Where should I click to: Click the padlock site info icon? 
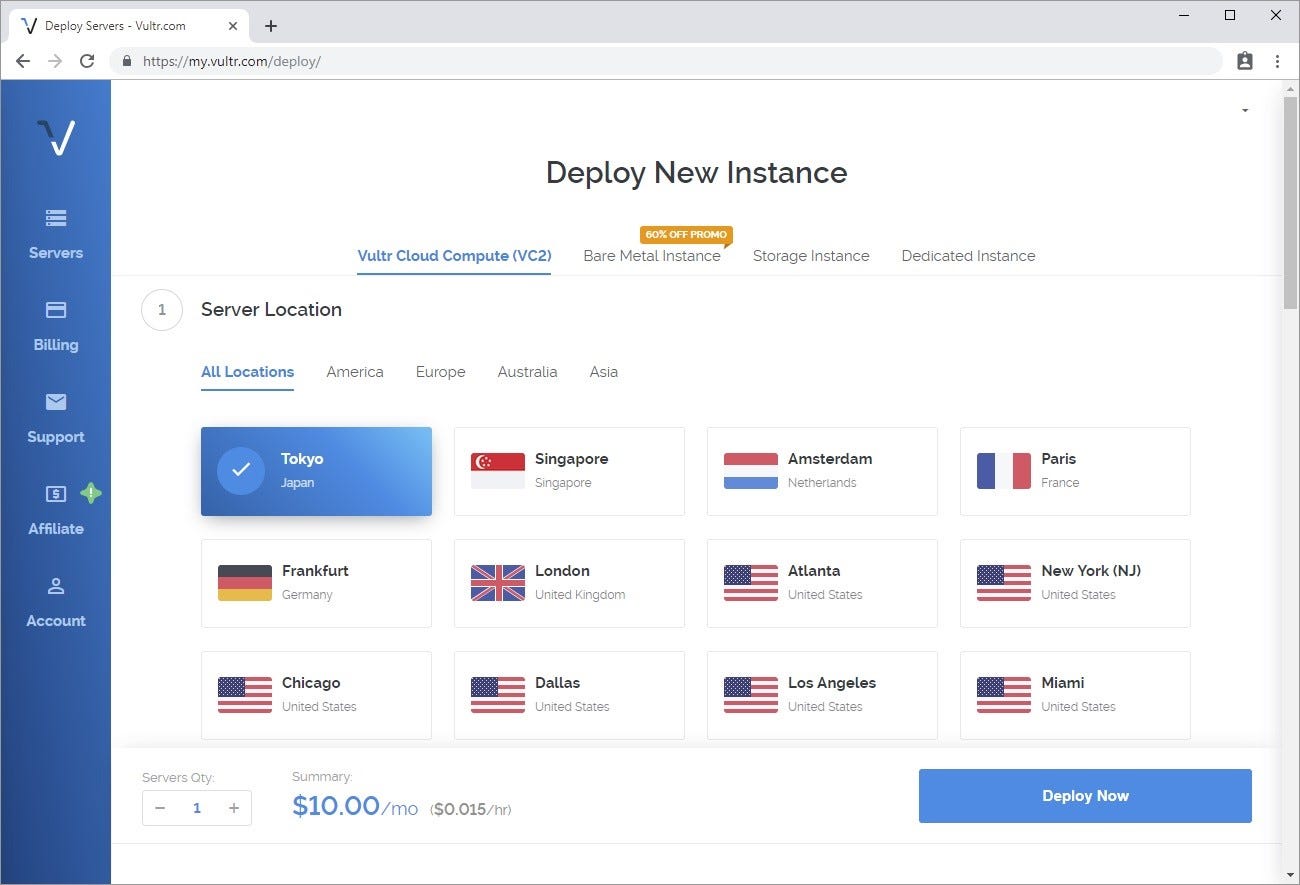[x=126, y=61]
